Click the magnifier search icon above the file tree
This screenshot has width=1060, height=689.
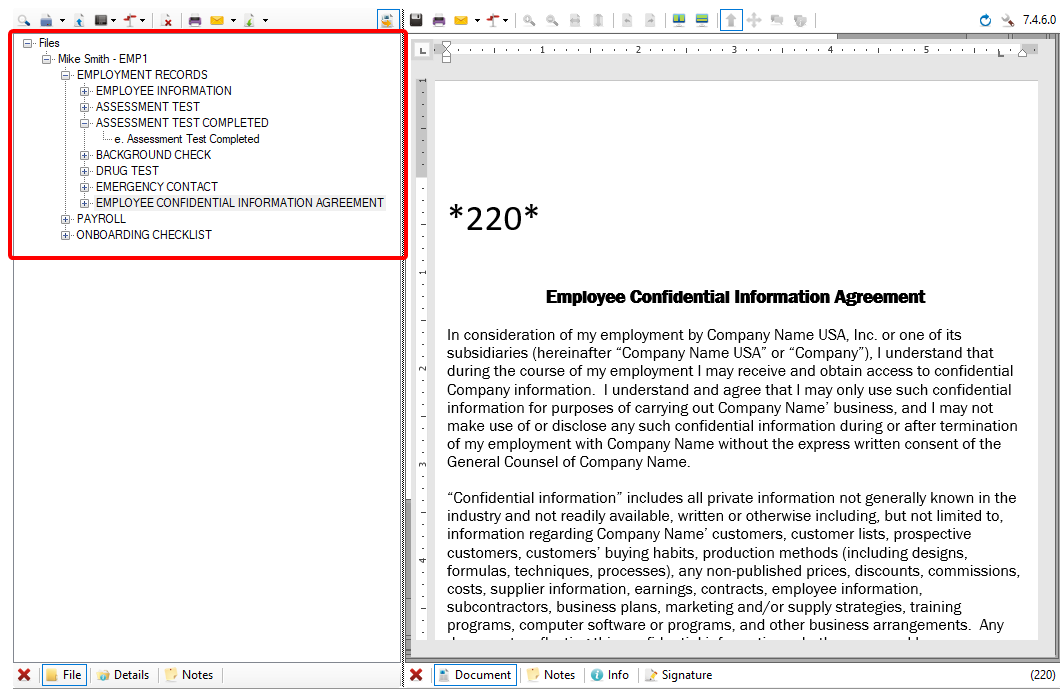[x=24, y=20]
